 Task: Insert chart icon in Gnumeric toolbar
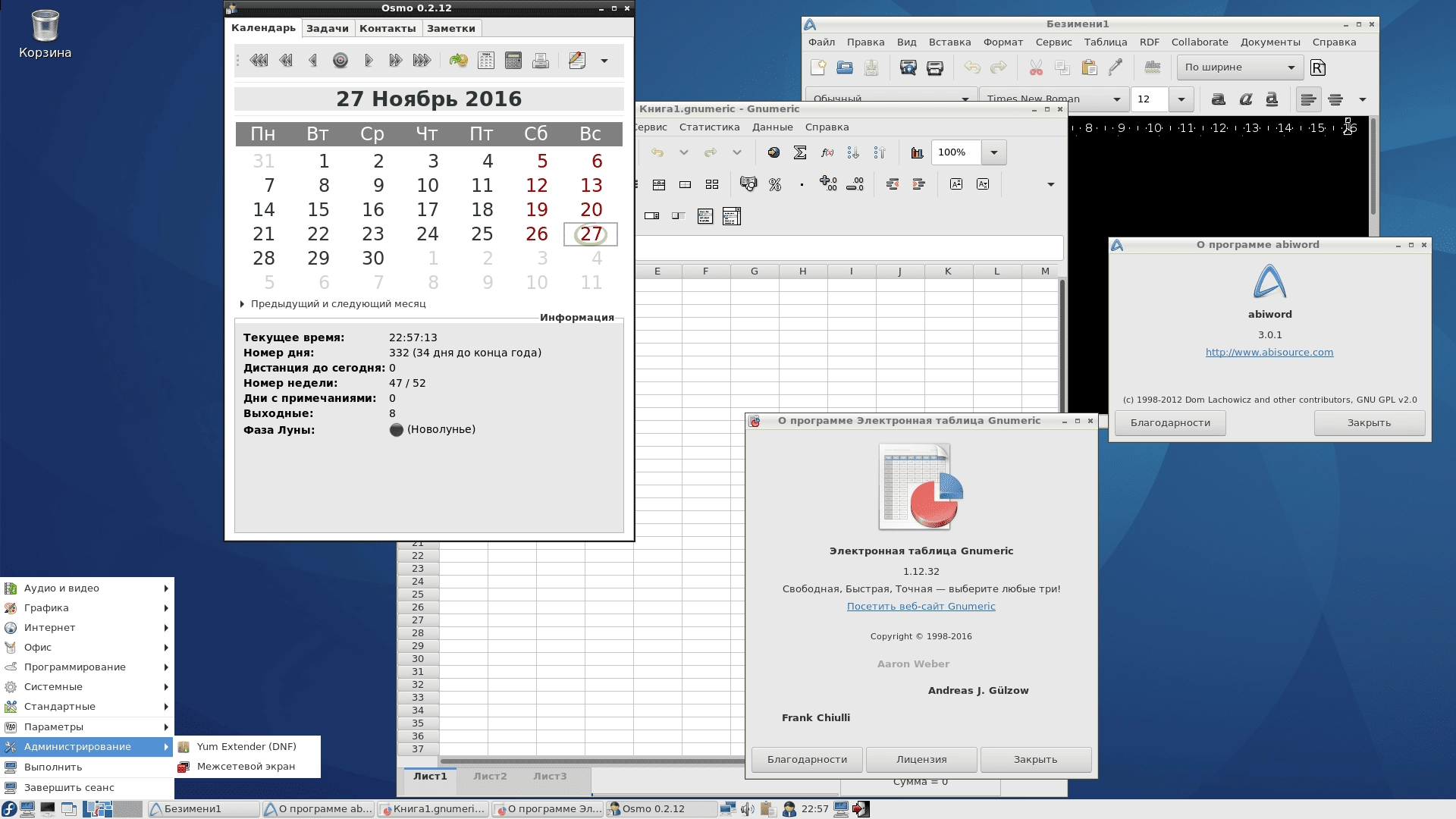(917, 152)
